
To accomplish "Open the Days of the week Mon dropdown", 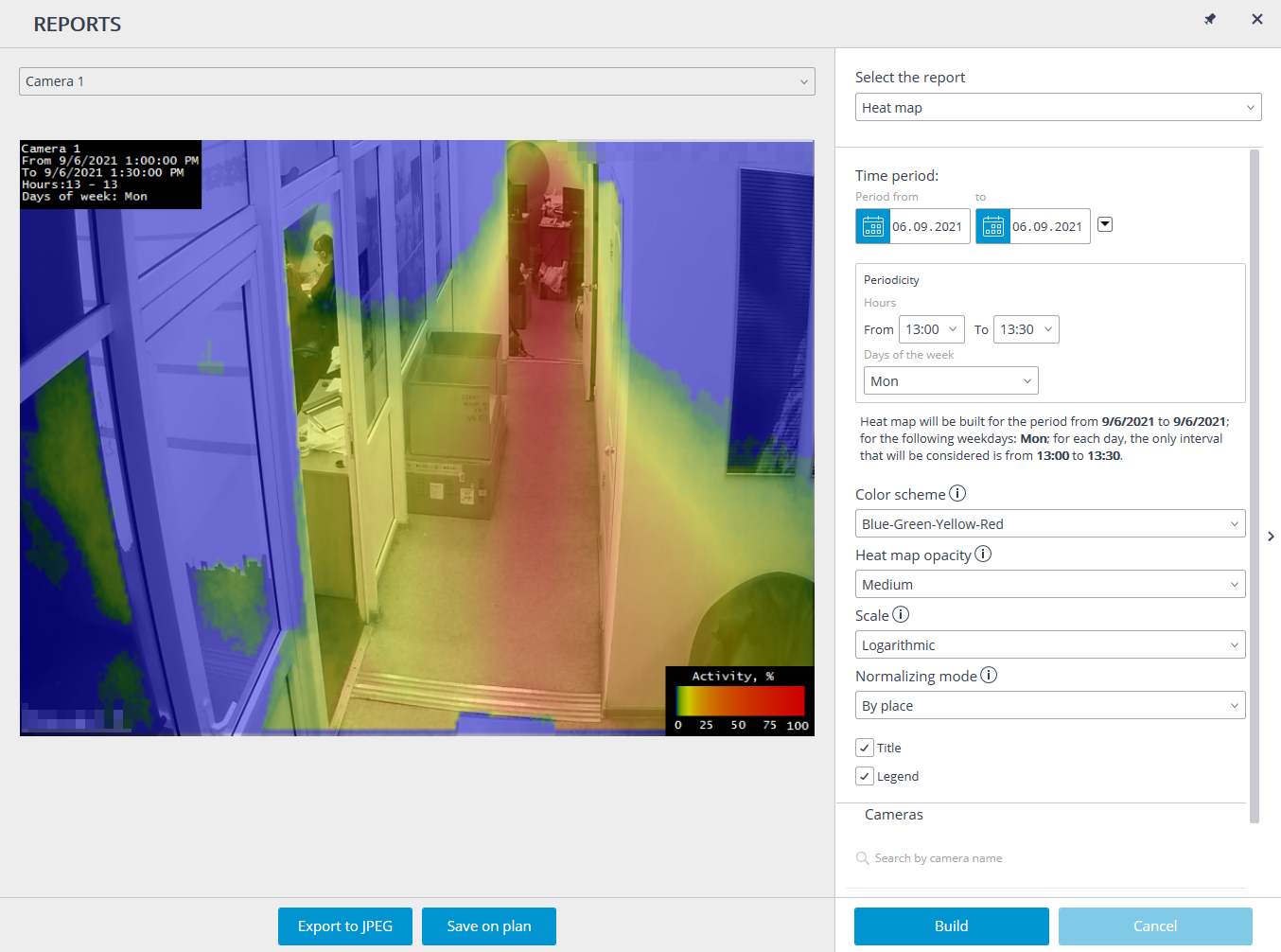I will (951, 380).
